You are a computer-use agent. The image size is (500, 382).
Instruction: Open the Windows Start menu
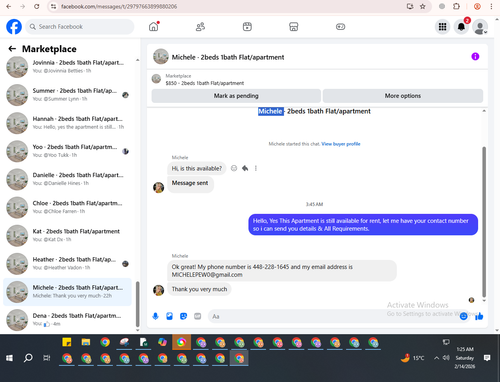point(9,358)
